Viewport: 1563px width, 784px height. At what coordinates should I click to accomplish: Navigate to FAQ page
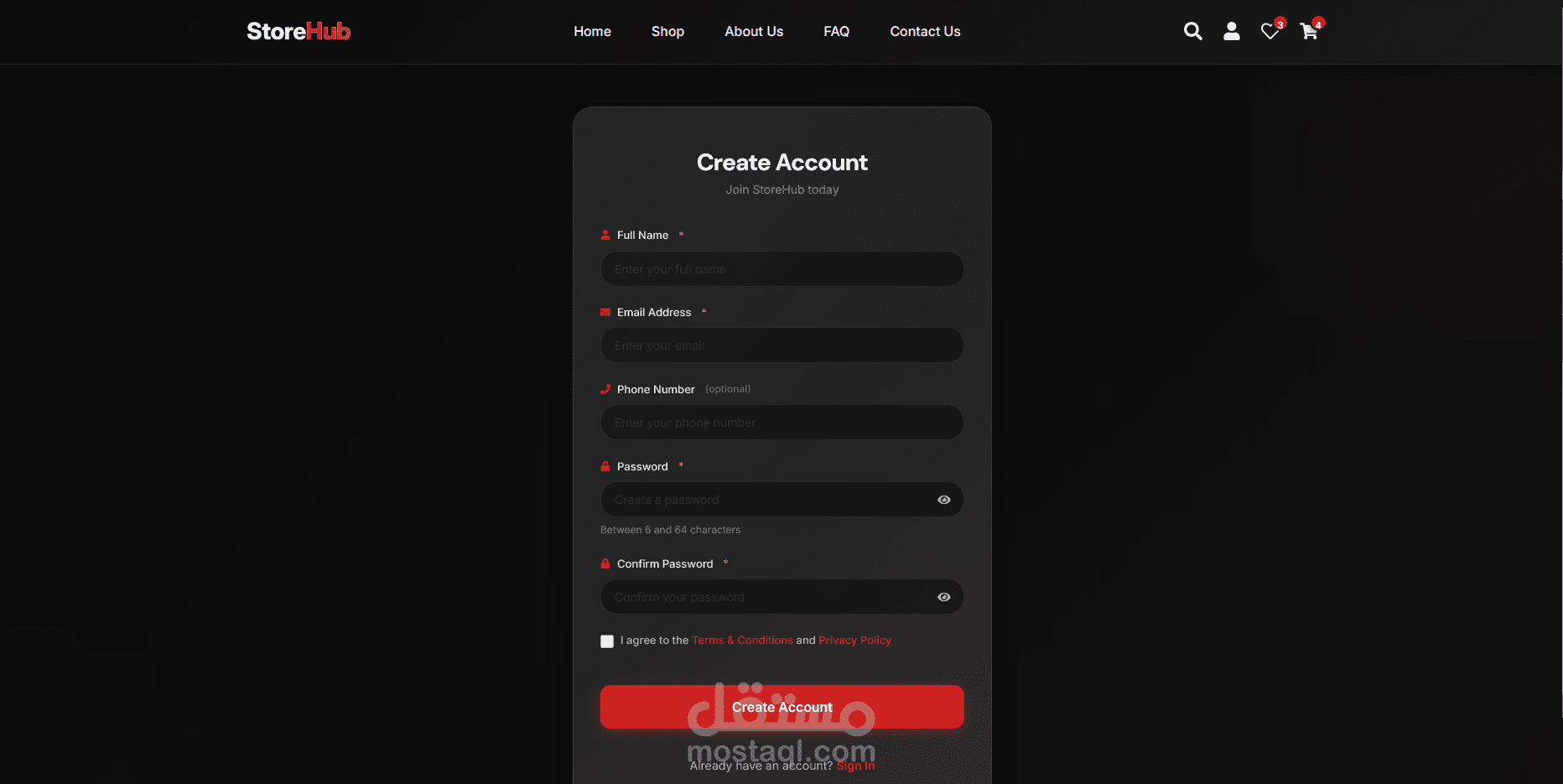click(836, 31)
